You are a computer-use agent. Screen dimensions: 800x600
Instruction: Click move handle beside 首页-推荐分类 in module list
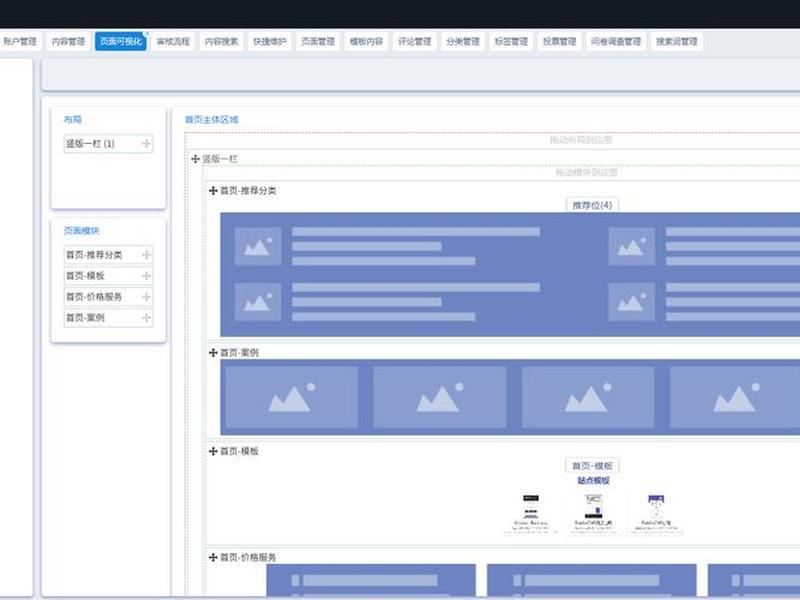coord(146,255)
